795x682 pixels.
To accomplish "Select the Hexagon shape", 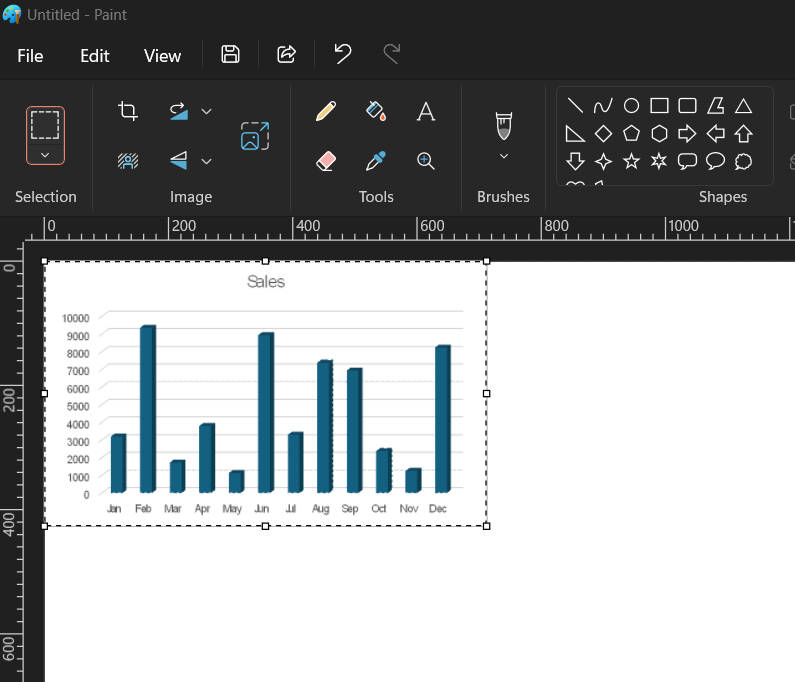I will point(659,134).
